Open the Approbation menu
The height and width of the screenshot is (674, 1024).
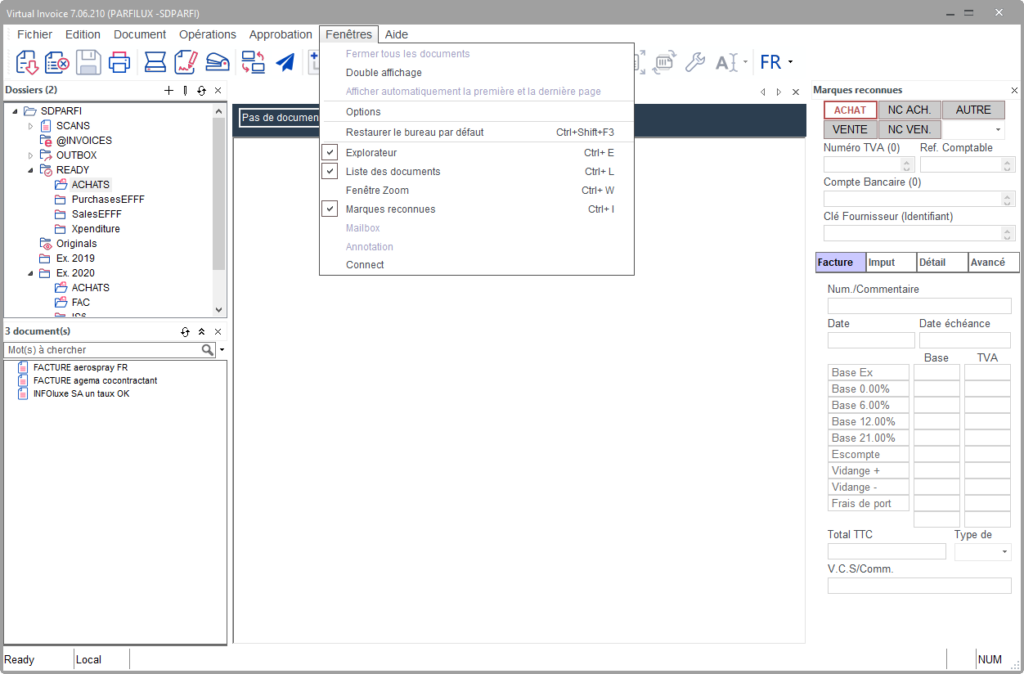(281, 35)
